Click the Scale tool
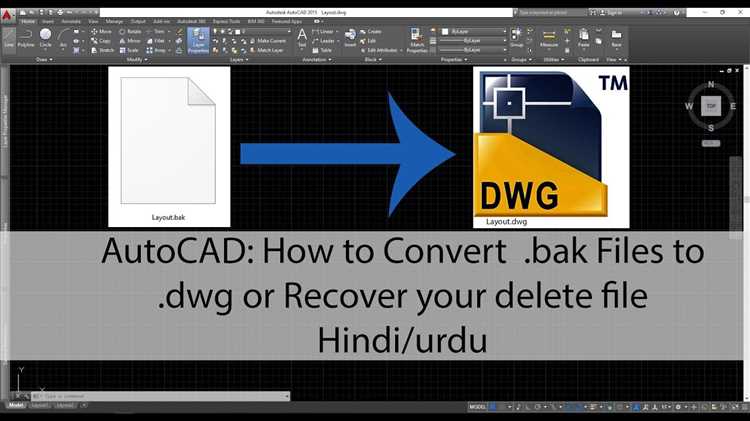 129,50
